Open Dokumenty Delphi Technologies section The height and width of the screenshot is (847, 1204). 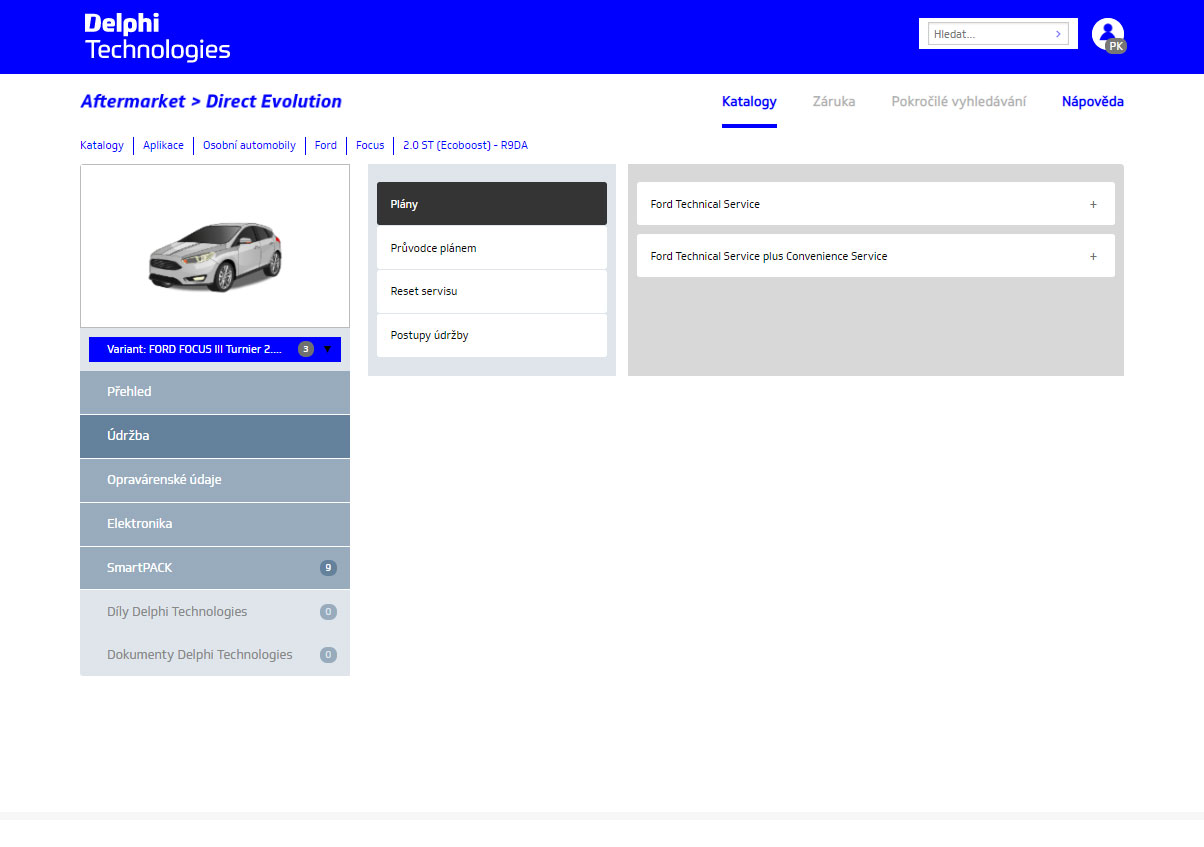(215, 655)
